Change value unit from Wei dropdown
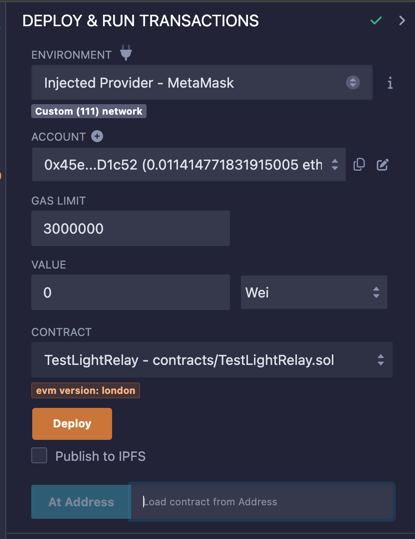The image size is (415, 539). click(314, 292)
